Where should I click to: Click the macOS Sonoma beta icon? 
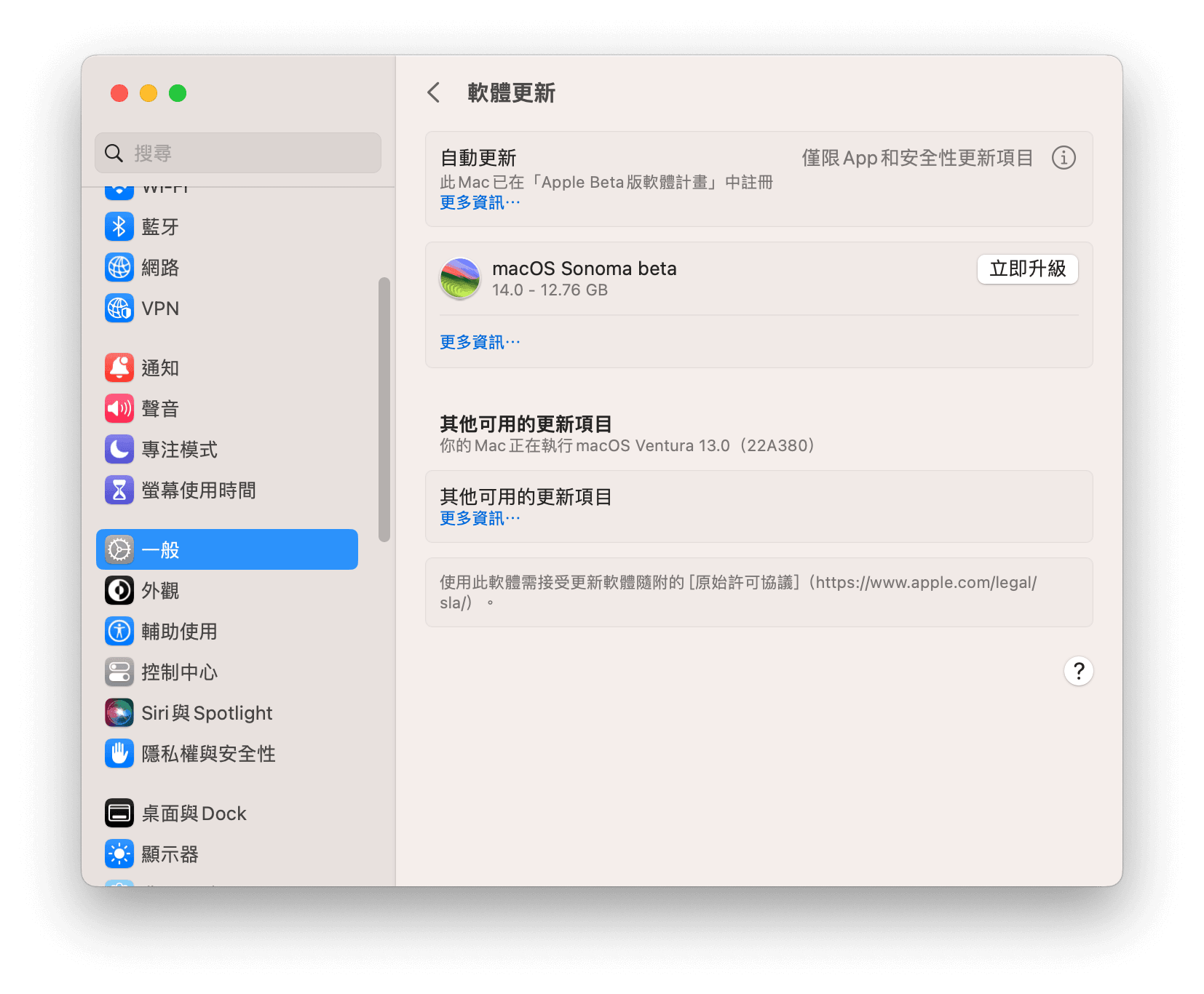tap(460, 279)
